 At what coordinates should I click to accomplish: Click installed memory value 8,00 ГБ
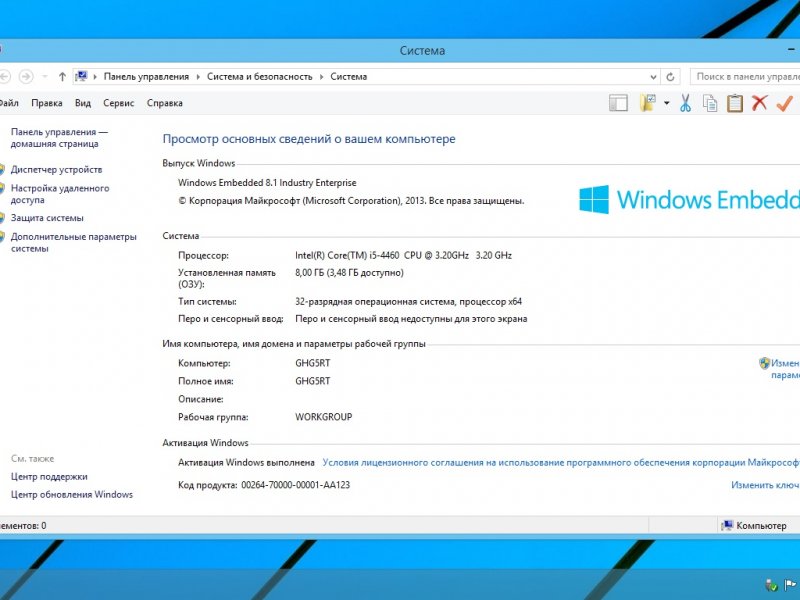coord(349,273)
